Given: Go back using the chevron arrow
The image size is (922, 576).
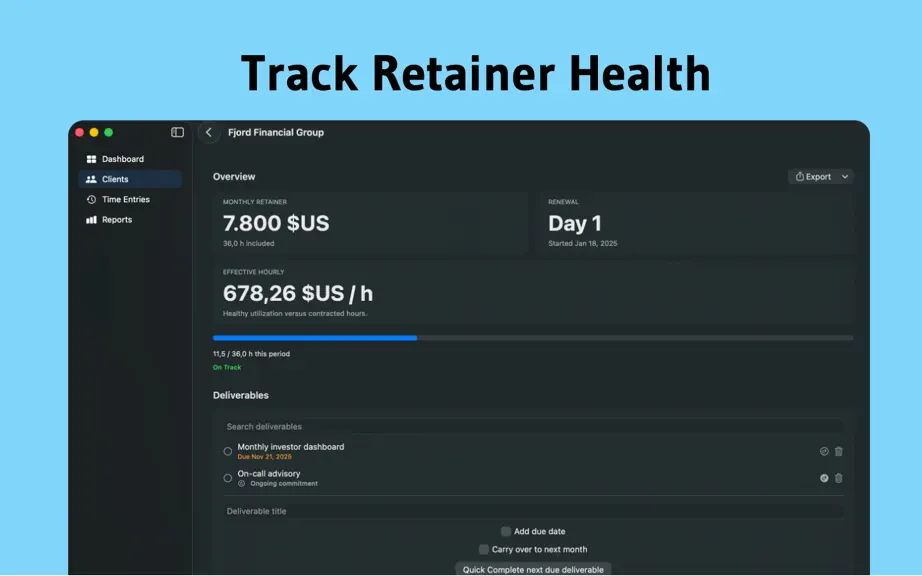Looking at the screenshot, I should (209, 132).
